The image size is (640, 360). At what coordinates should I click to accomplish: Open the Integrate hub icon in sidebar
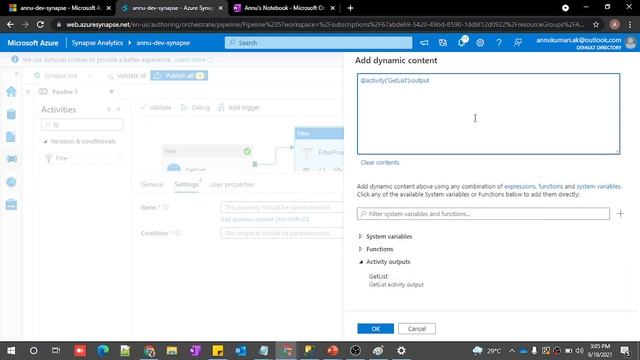point(11,159)
